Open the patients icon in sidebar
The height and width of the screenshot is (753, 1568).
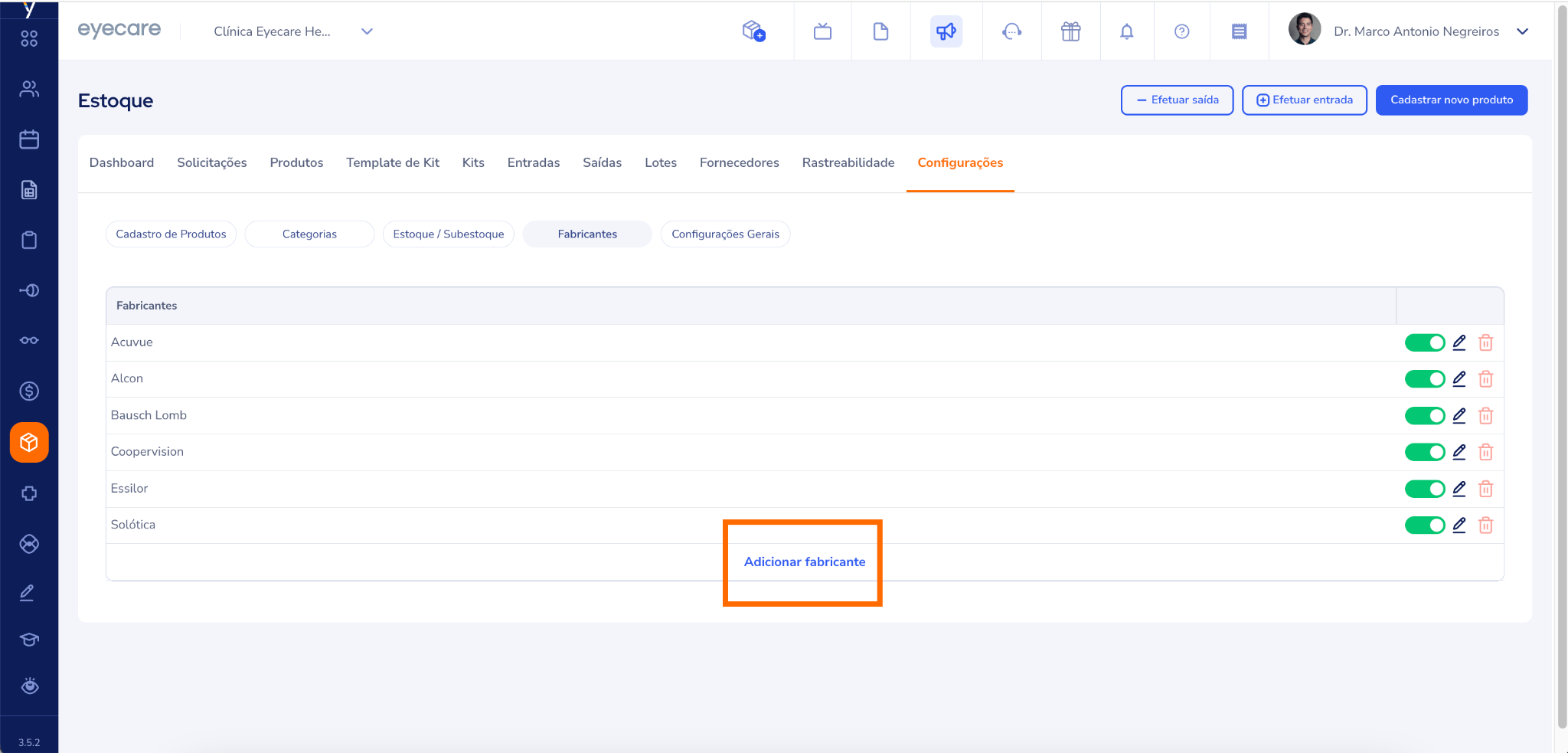point(29,89)
